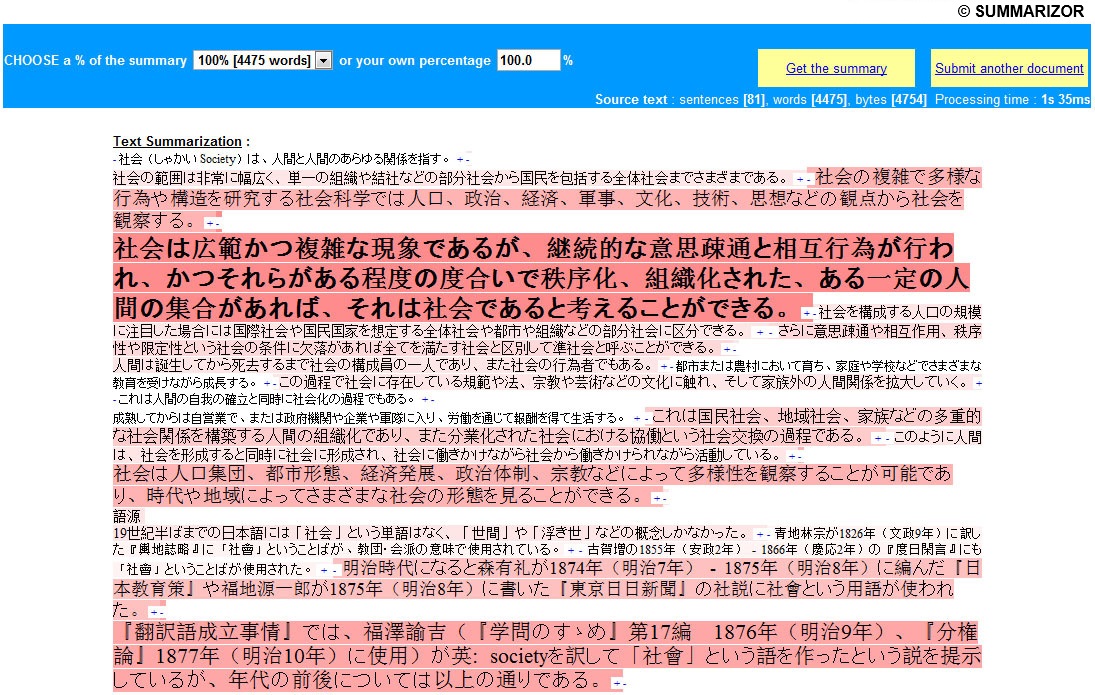This screenshot has width=1095, height=695.
Task: Click the own percentage field containing 100.0
Action: pyautogui.click(x=528, y=60)
